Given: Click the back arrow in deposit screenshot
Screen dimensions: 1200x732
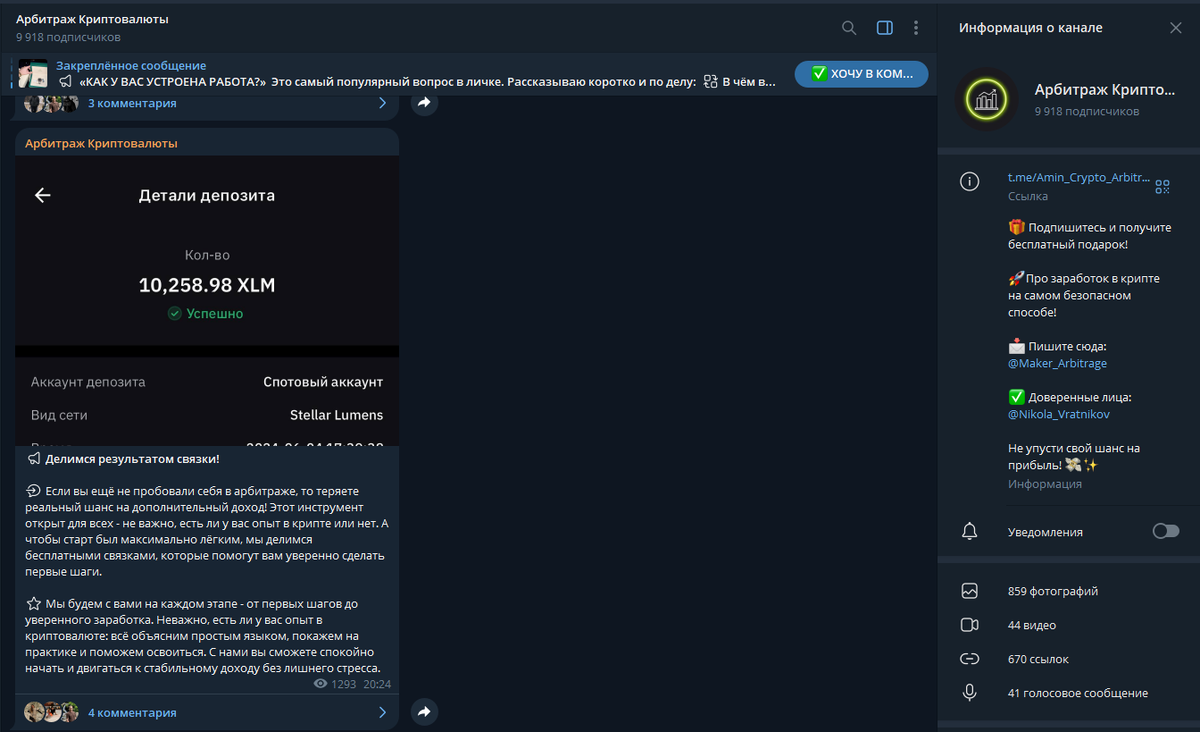Looking at the screenshot, I should click(x=42, y=196).
